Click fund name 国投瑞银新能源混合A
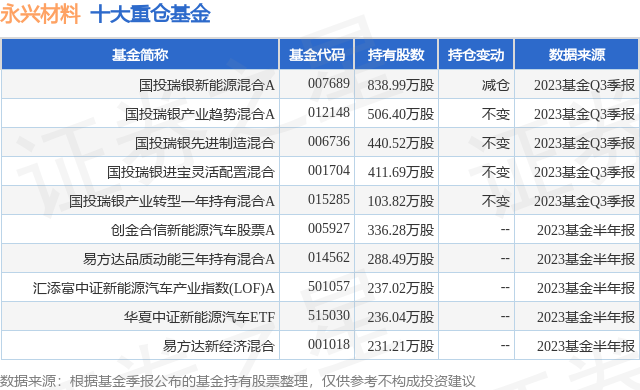640x390 pixels. coord(207,85)
